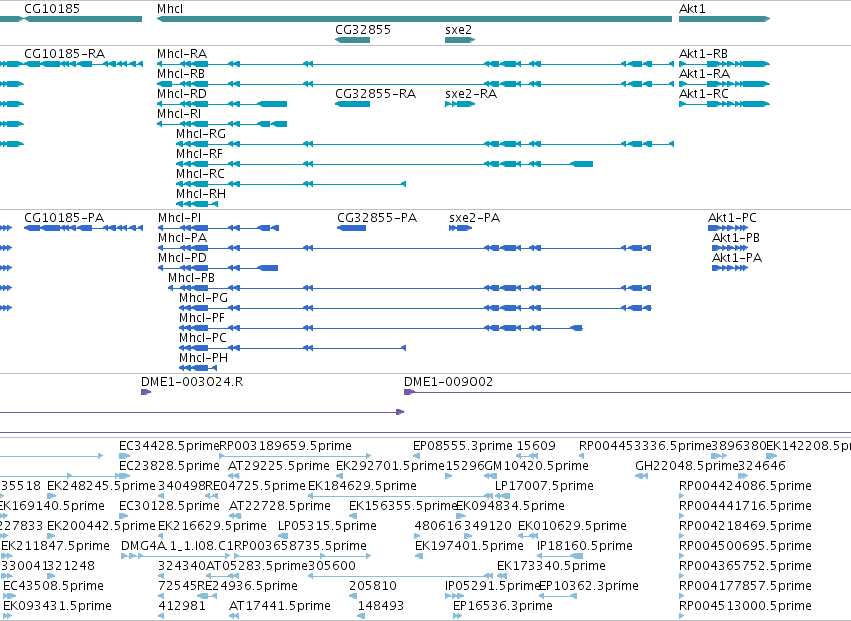Select the EC34428.5prime EST label
Viewport: 851px width, 621px height.
169,446
